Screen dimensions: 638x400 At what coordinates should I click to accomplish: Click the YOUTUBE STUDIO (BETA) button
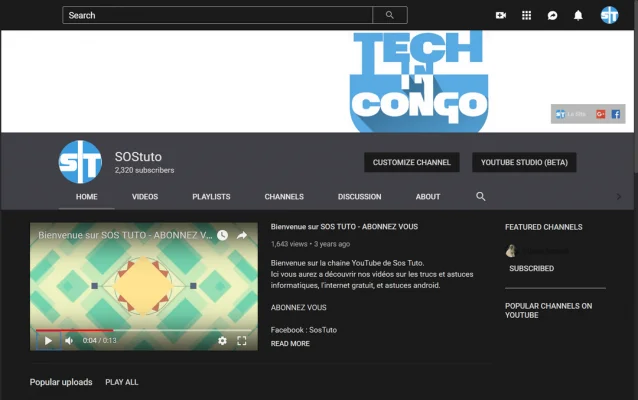point(524,162)
